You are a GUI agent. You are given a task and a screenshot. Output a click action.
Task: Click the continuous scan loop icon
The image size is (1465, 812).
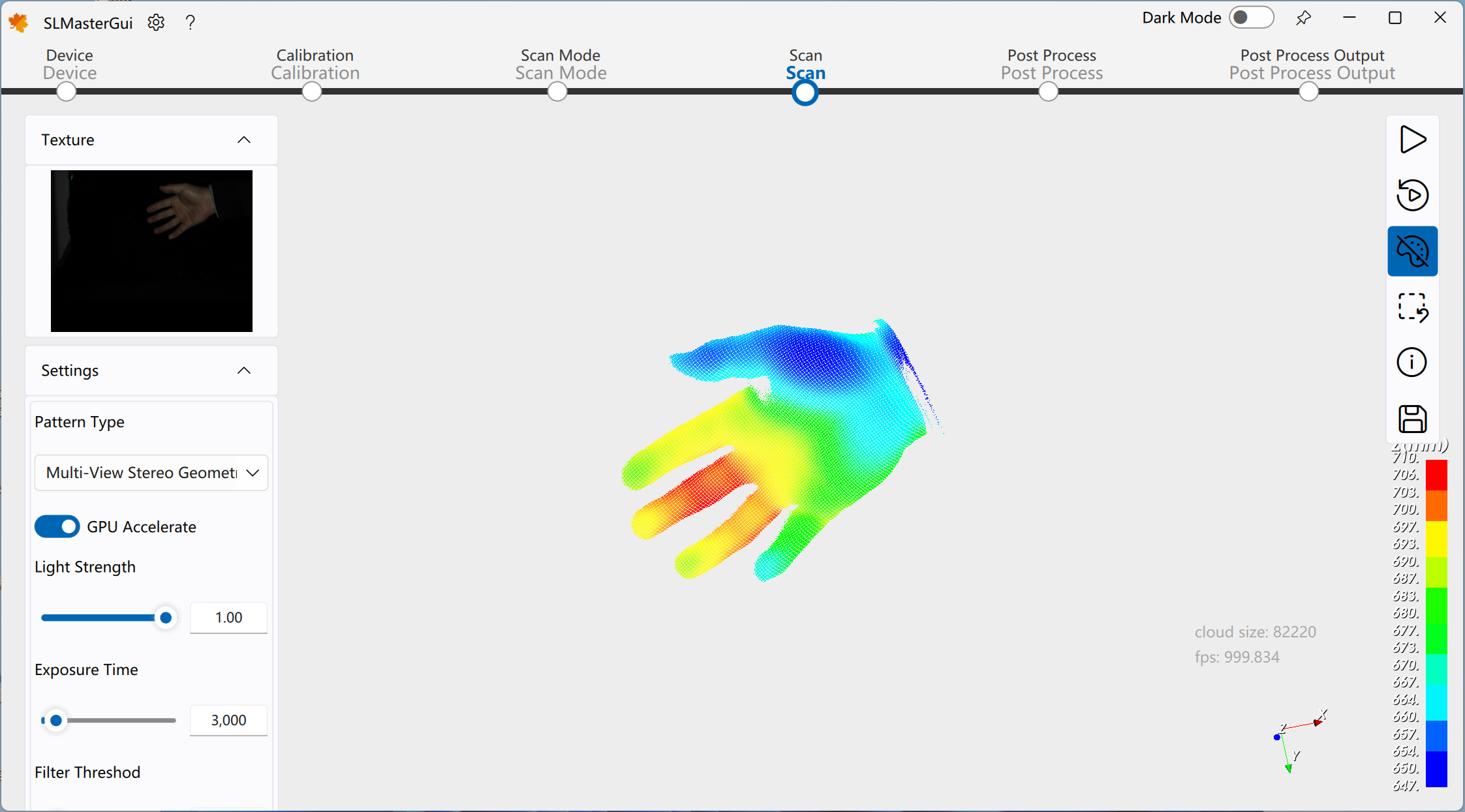(x=1412, y=195)
